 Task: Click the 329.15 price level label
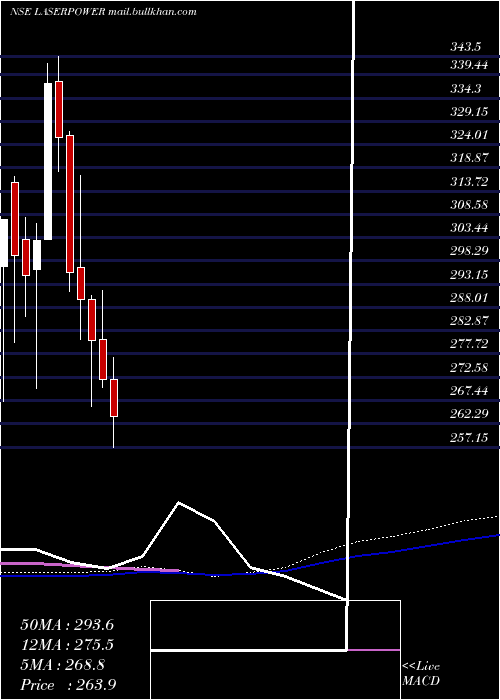(x=469, y=112)
